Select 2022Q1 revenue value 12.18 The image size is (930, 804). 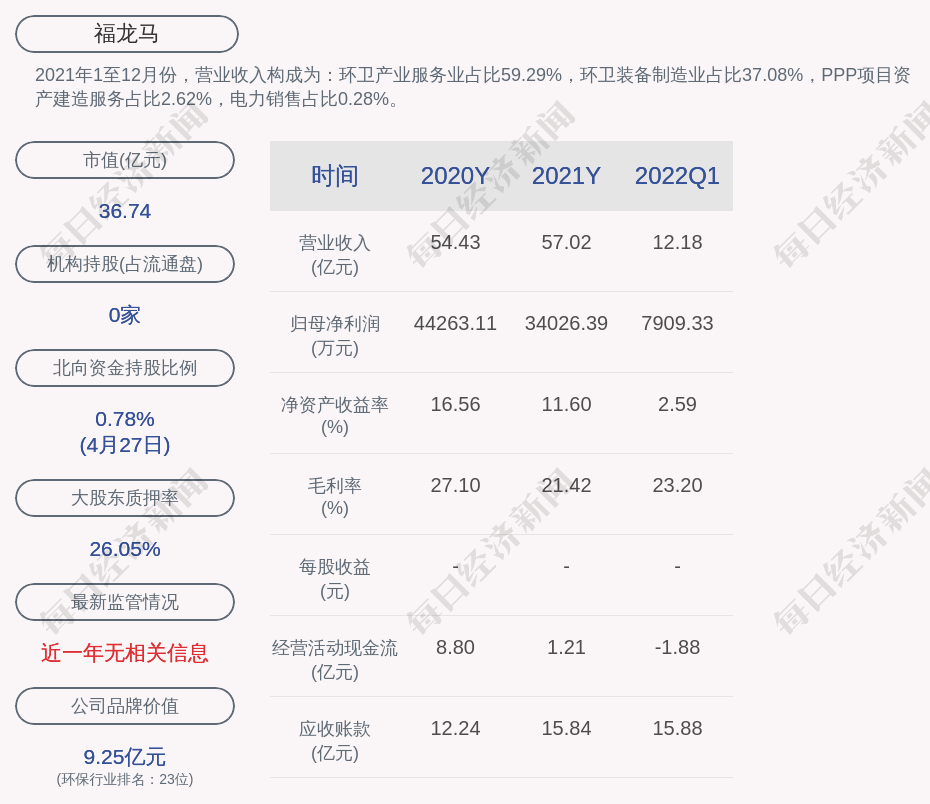(677, 243)
